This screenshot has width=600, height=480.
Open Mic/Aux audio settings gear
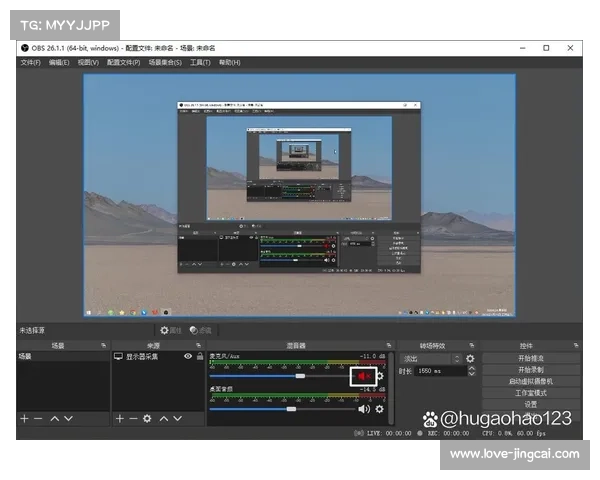[379, 376]
